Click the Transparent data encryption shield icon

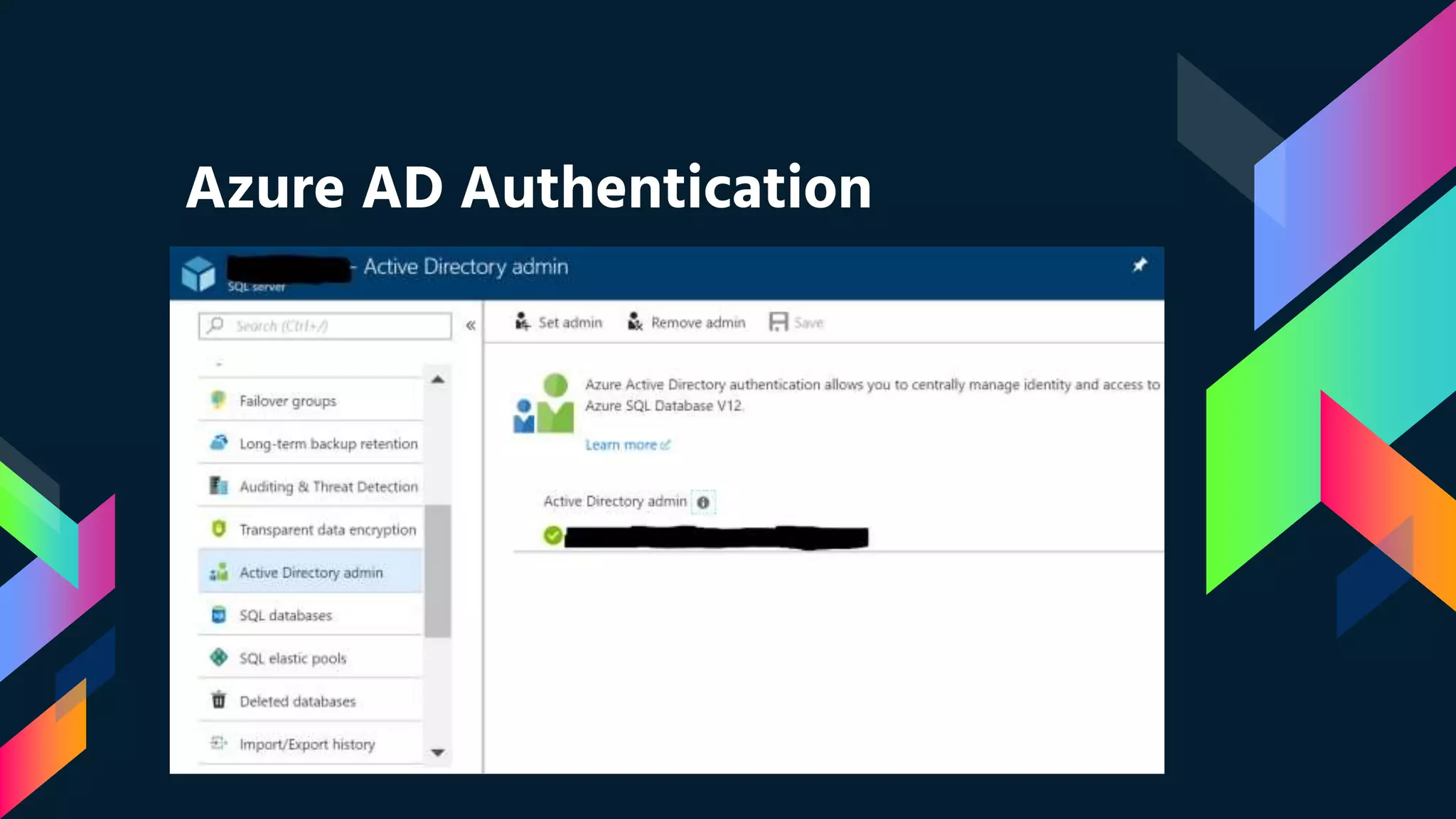(x=219, y=529)
